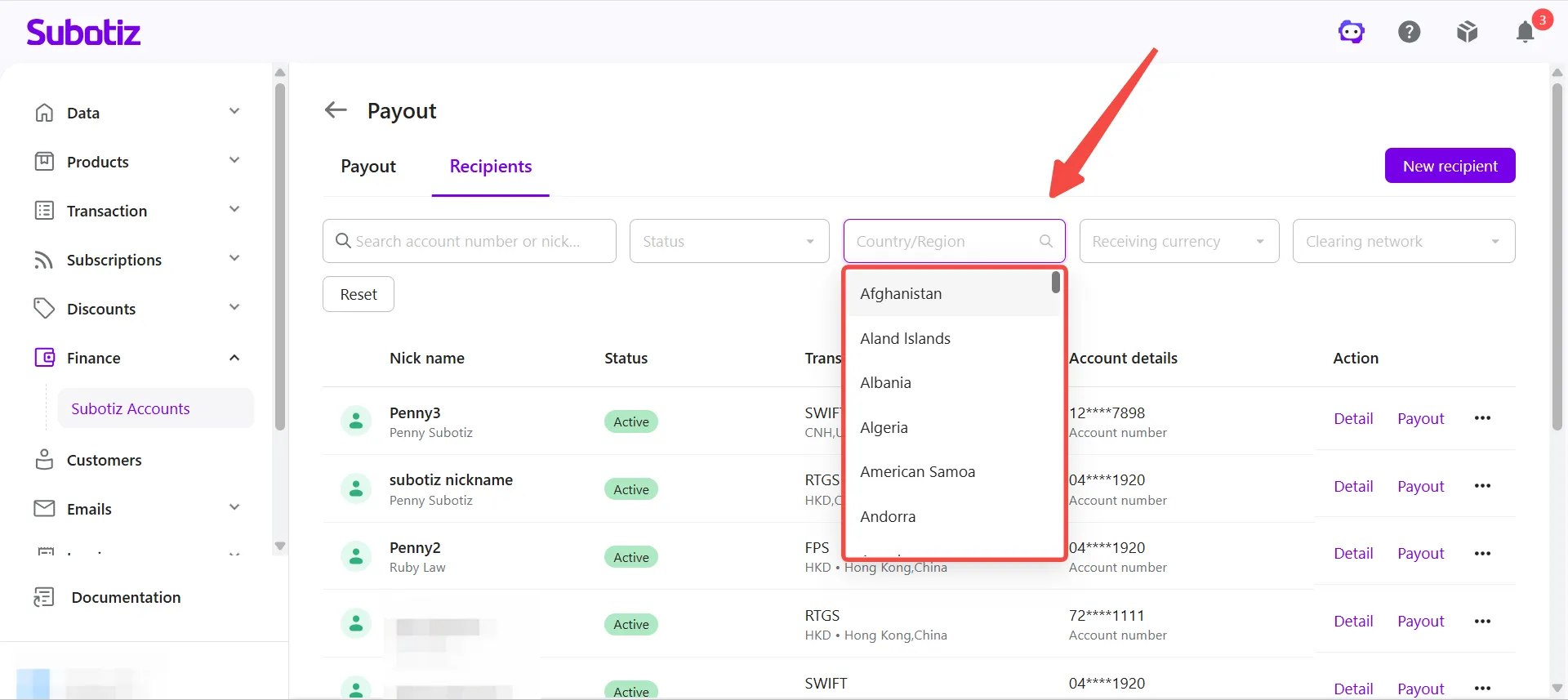Open more actions menu for subotiz nickname row
The height and width of the screenshot is (700, 1568).
(x=1482, y=486)
